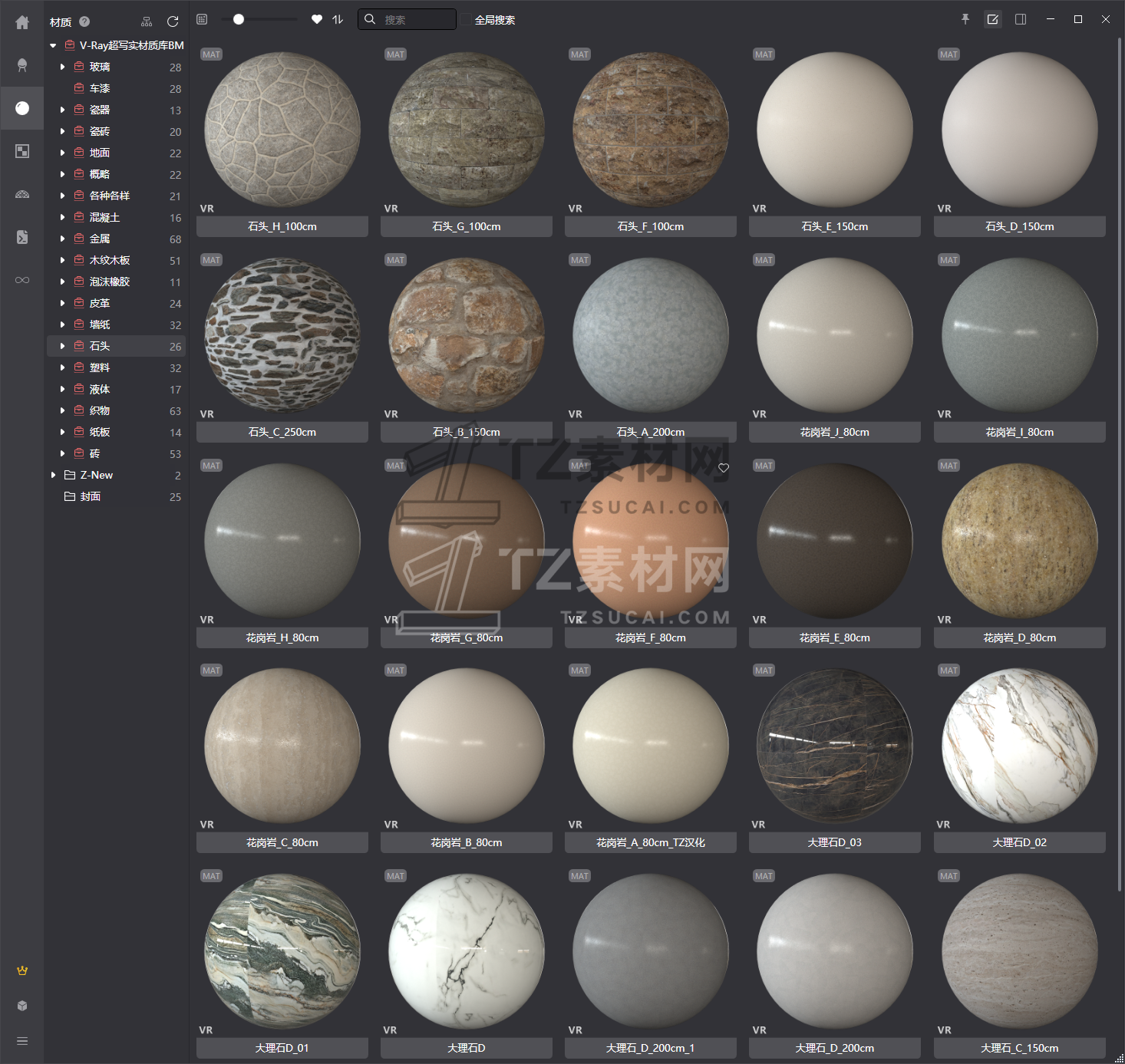1125x1064 pixels.
Task: Click the MAT badge on 石头_H_100cm
Action: click(211, 54)
